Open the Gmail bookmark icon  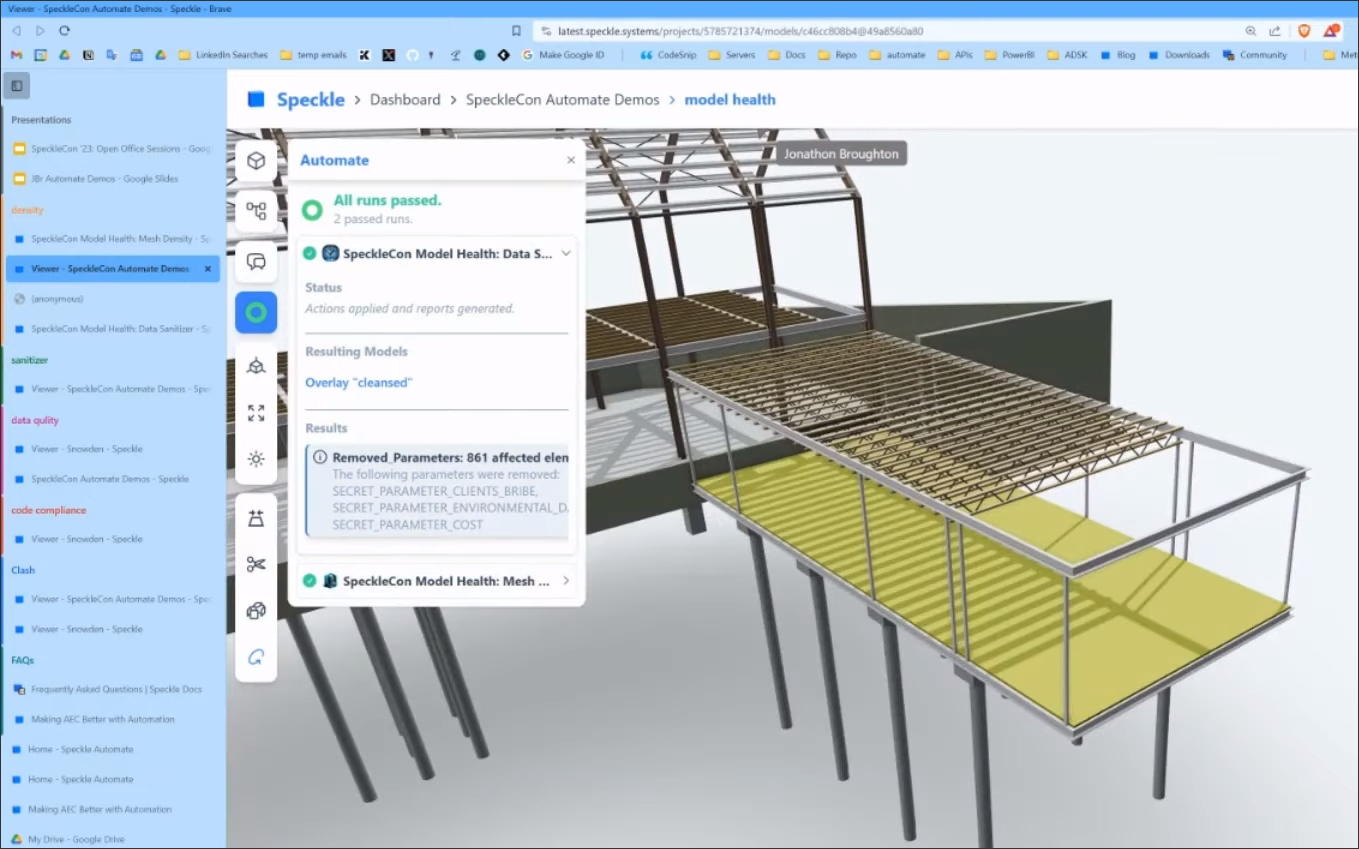pos(16,55)
